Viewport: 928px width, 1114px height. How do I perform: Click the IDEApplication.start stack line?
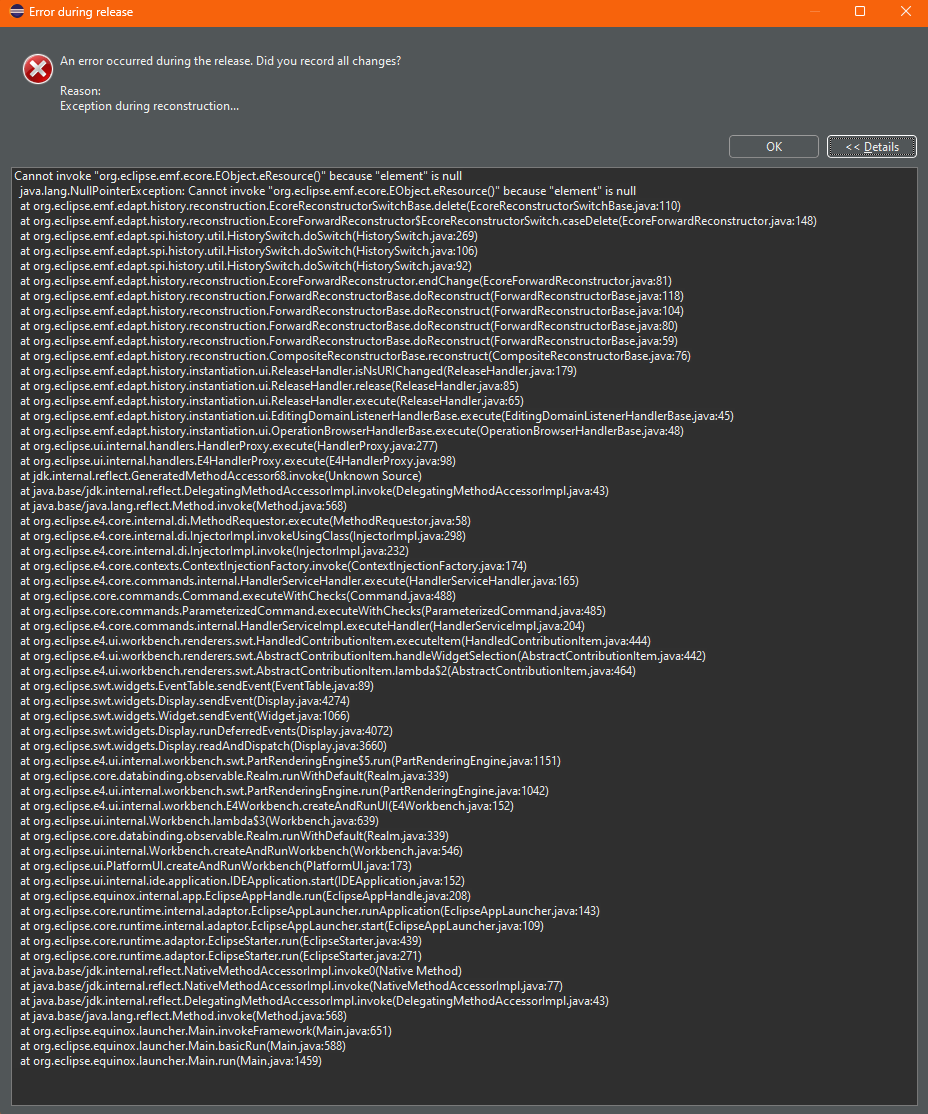tap(242, 880)
